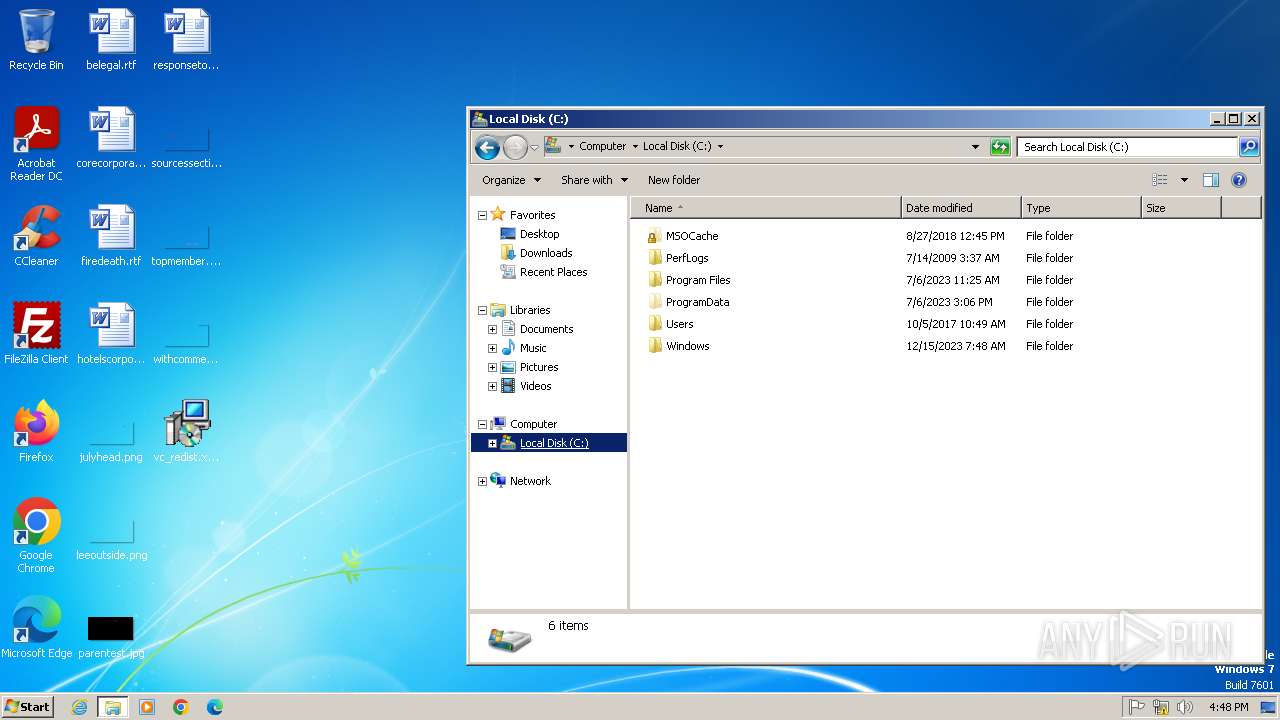Screen dimensions: 1280x720
Task: Collapse the Libraries tree group
Action: (482, 310)
